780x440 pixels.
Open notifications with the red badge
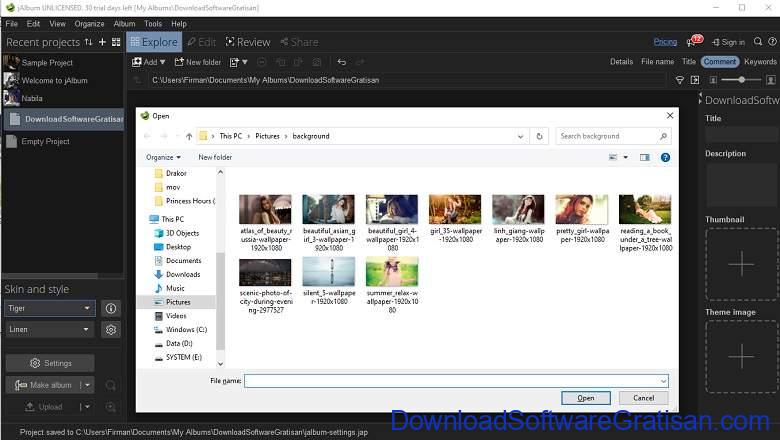click(x=694, y=41)
